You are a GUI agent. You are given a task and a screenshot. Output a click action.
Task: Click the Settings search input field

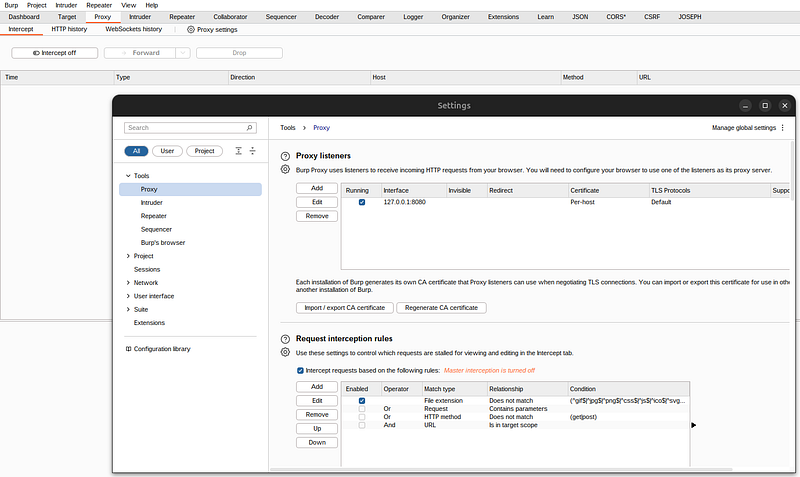pos(190,128)
